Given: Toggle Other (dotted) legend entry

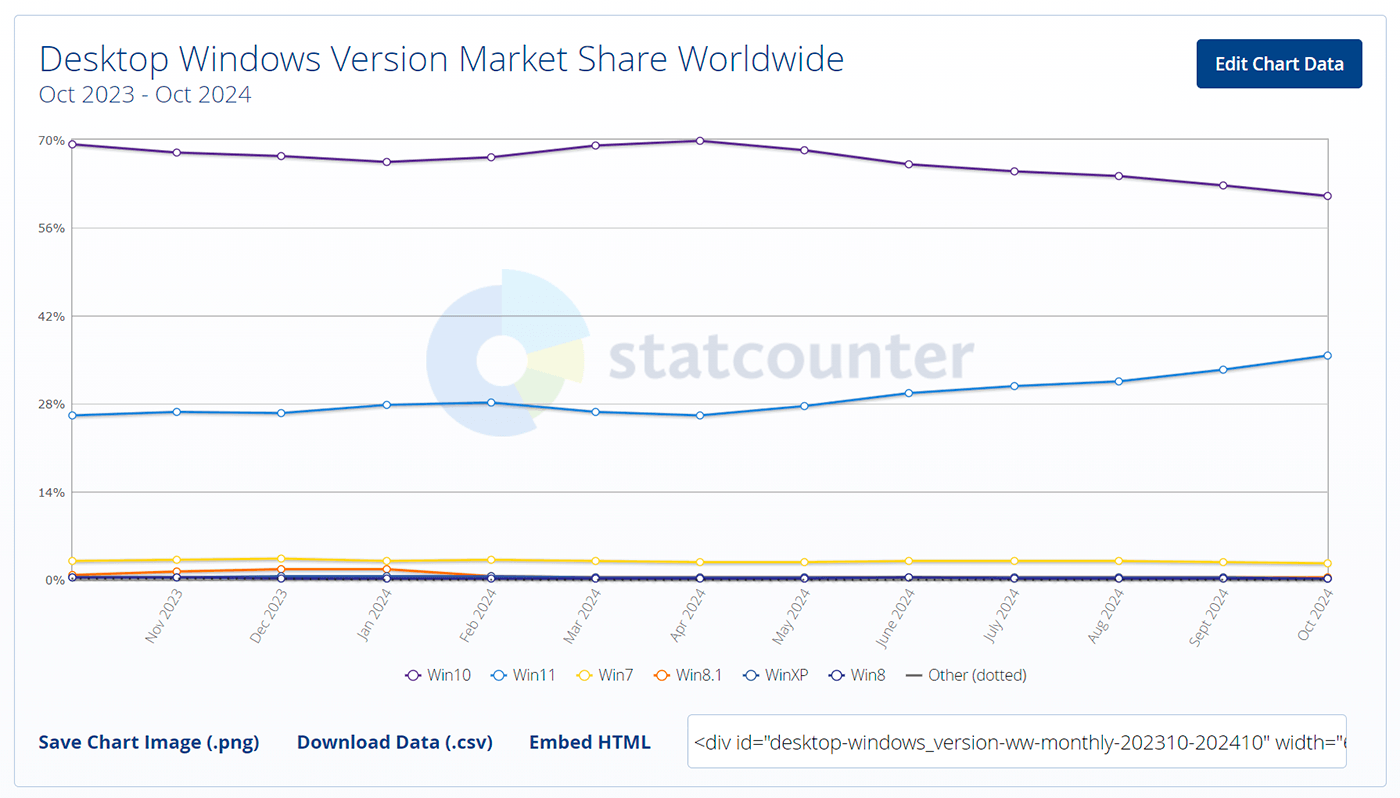Looking at the screenshot, I should click(x=966, y=675).
